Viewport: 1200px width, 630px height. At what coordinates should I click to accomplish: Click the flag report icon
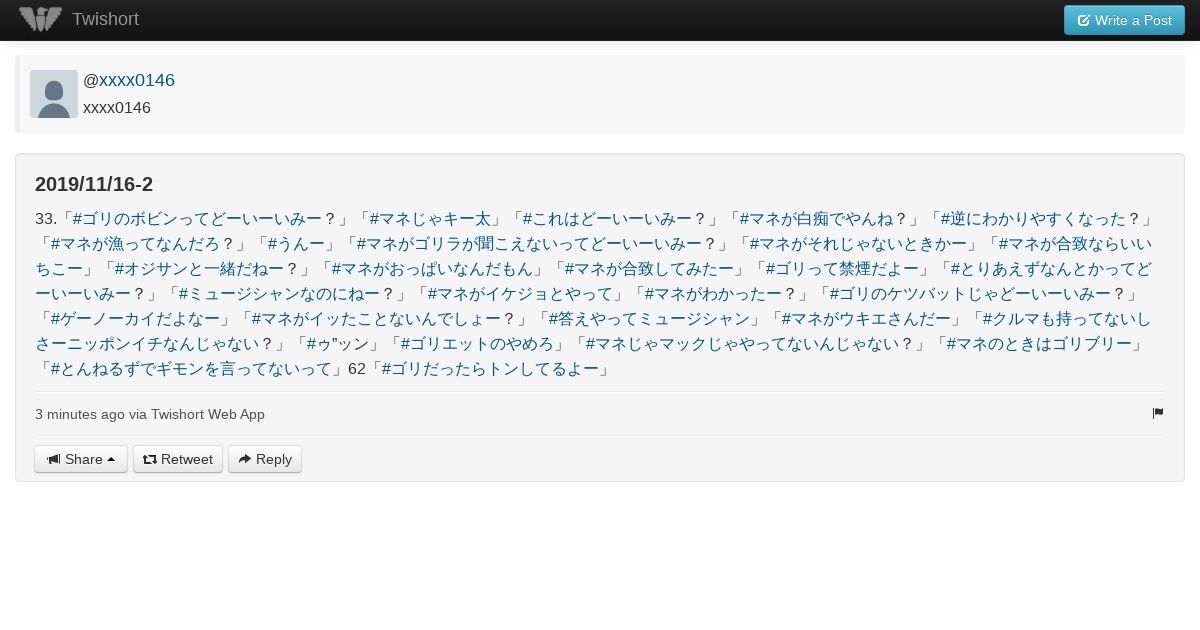[x=1158, y=413]
